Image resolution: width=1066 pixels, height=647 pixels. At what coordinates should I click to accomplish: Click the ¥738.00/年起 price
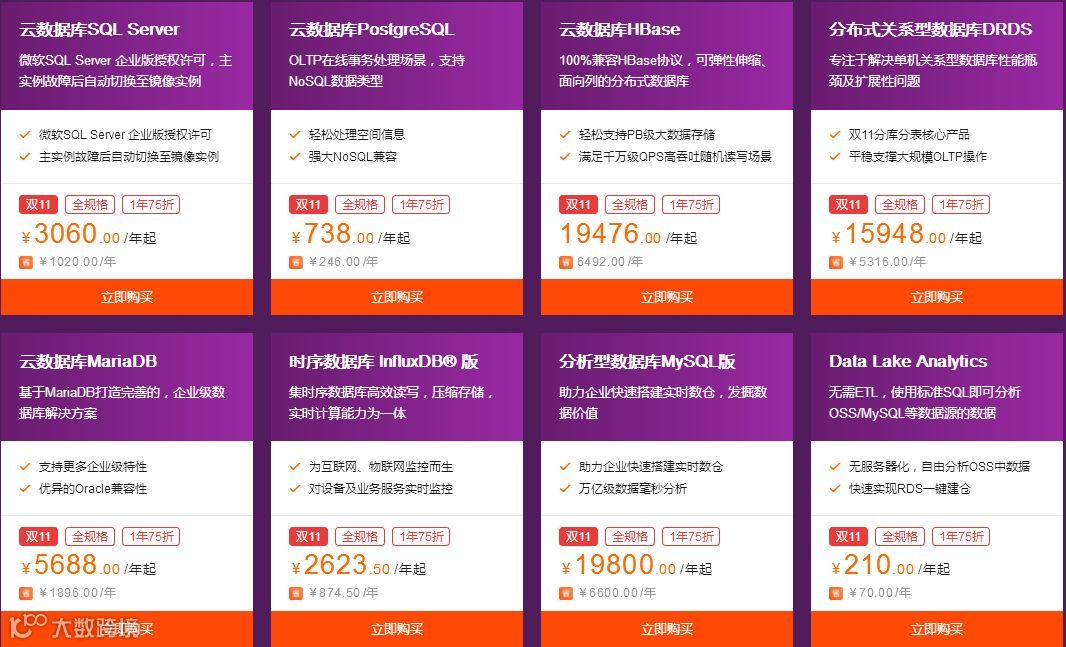pyautogui.click(x=350, y=234)
